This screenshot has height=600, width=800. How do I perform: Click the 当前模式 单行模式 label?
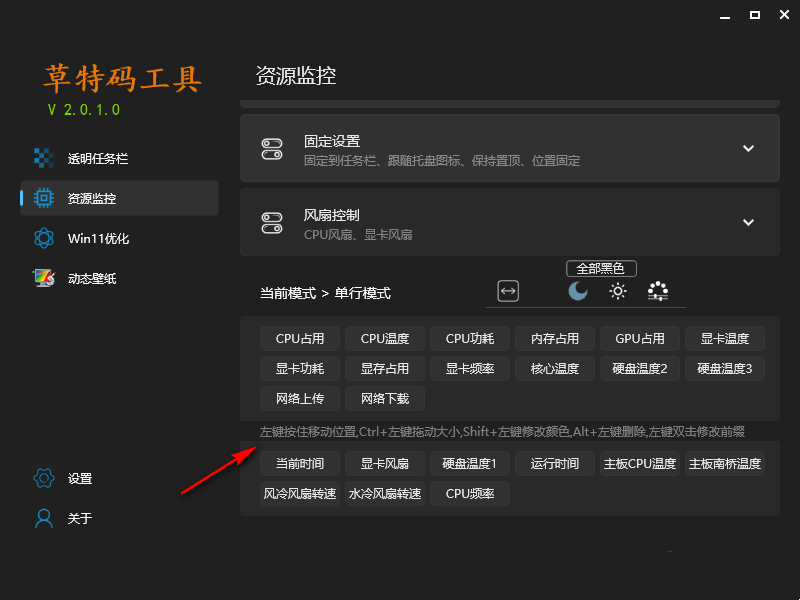tap(325, 293)
